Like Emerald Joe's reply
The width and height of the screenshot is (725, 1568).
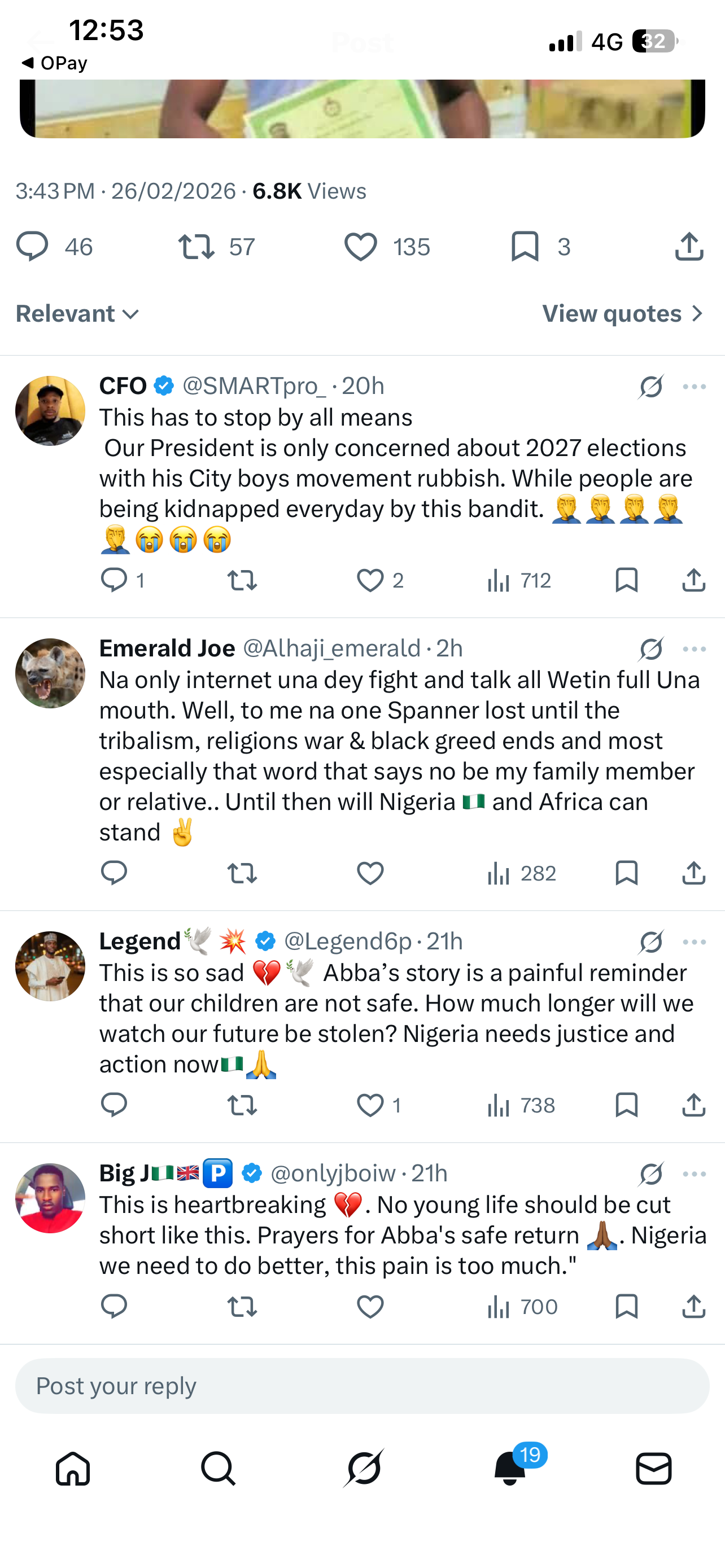coord(370,874)
